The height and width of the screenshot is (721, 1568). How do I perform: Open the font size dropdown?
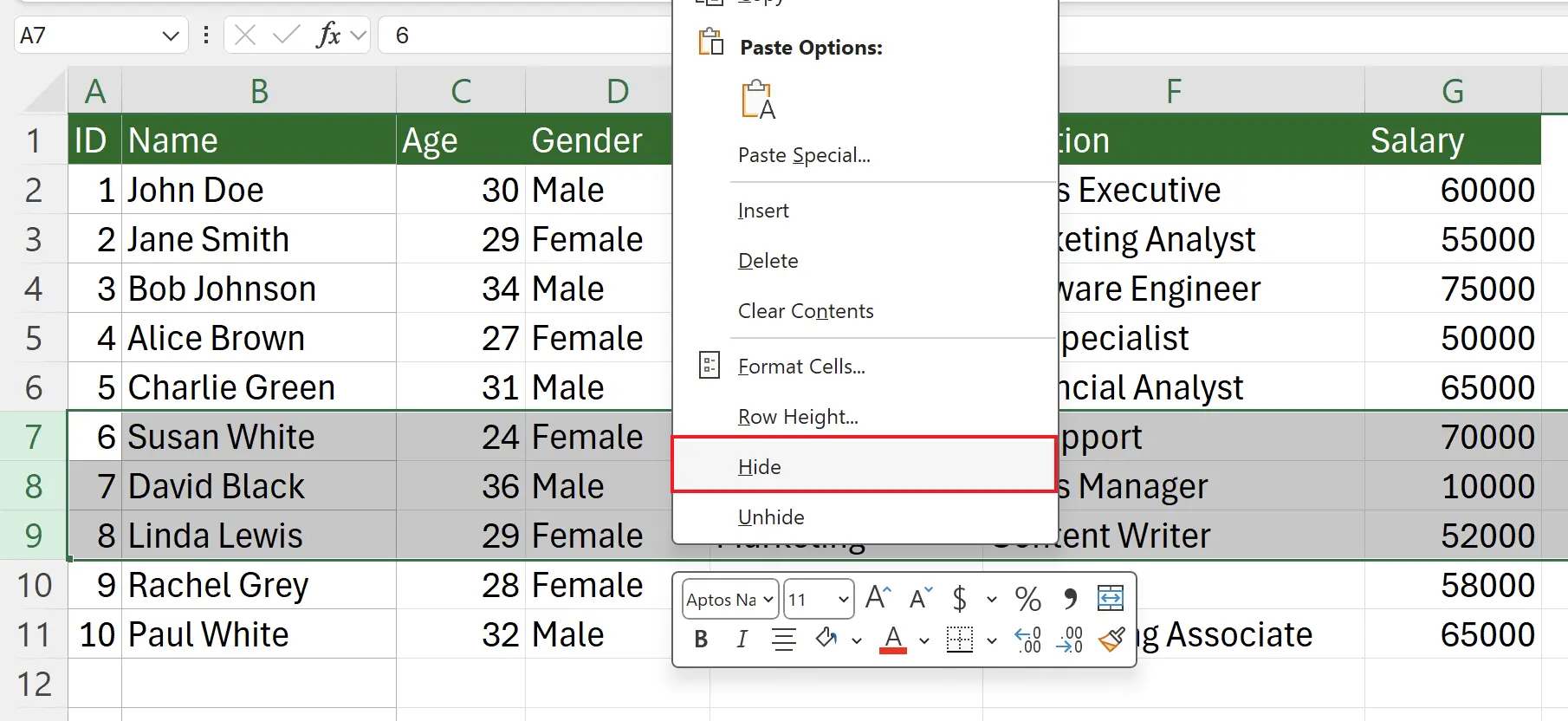[843, 600]
